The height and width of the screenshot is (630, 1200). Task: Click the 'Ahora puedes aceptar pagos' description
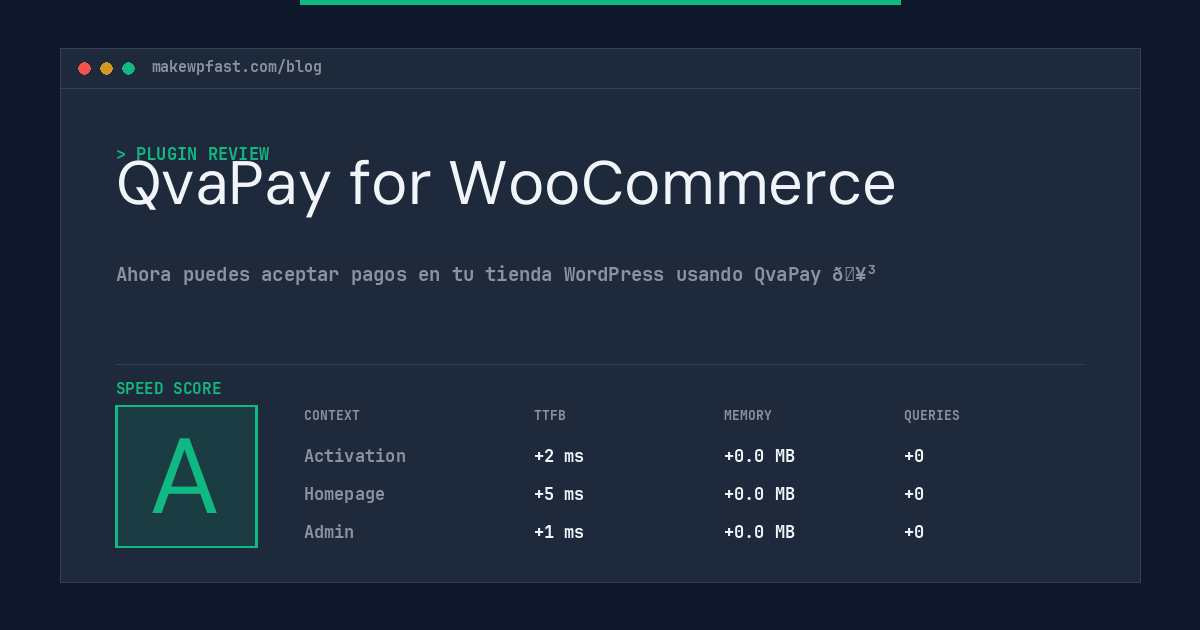(x=496, y=274)
